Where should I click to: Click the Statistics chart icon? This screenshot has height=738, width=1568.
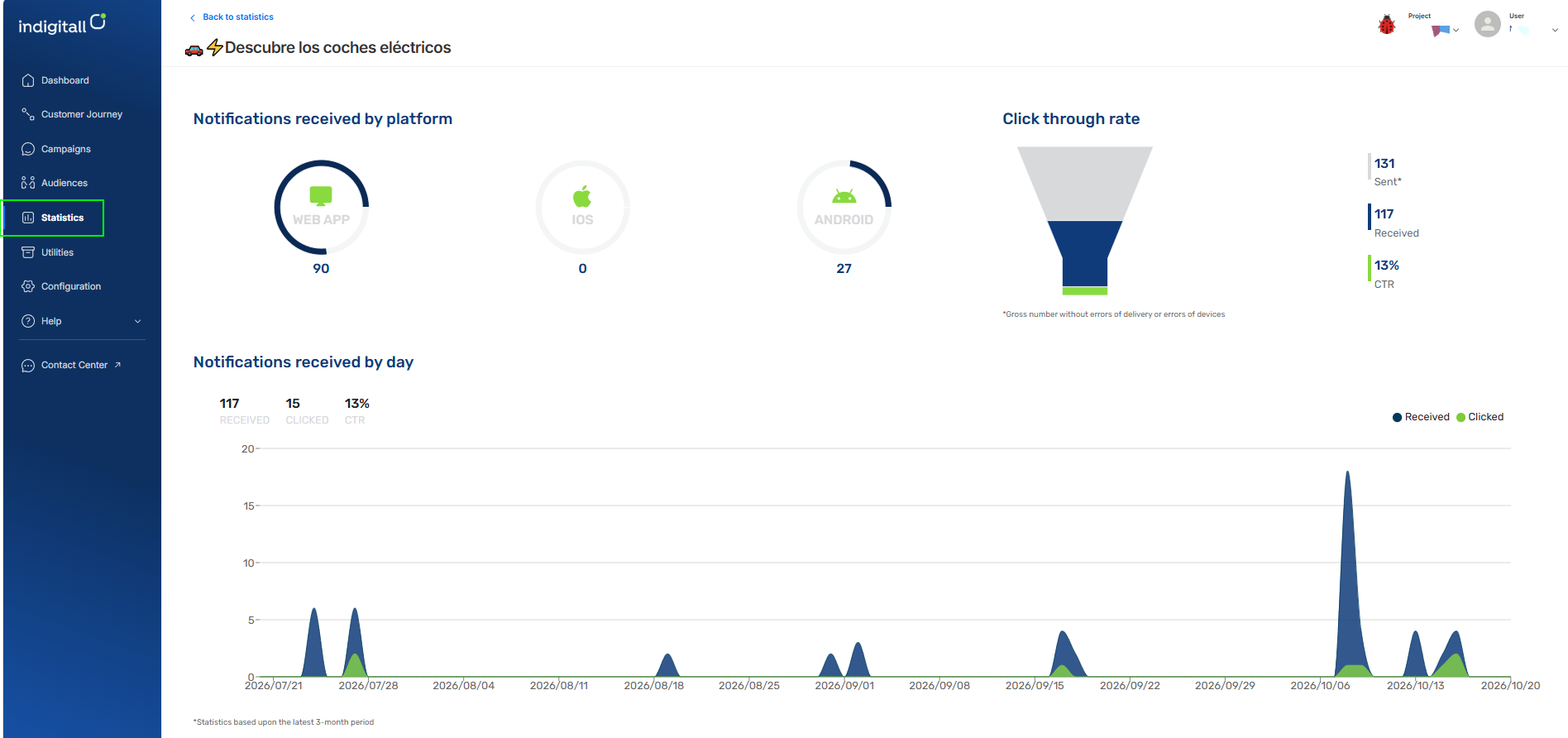[x=28, y=218]
